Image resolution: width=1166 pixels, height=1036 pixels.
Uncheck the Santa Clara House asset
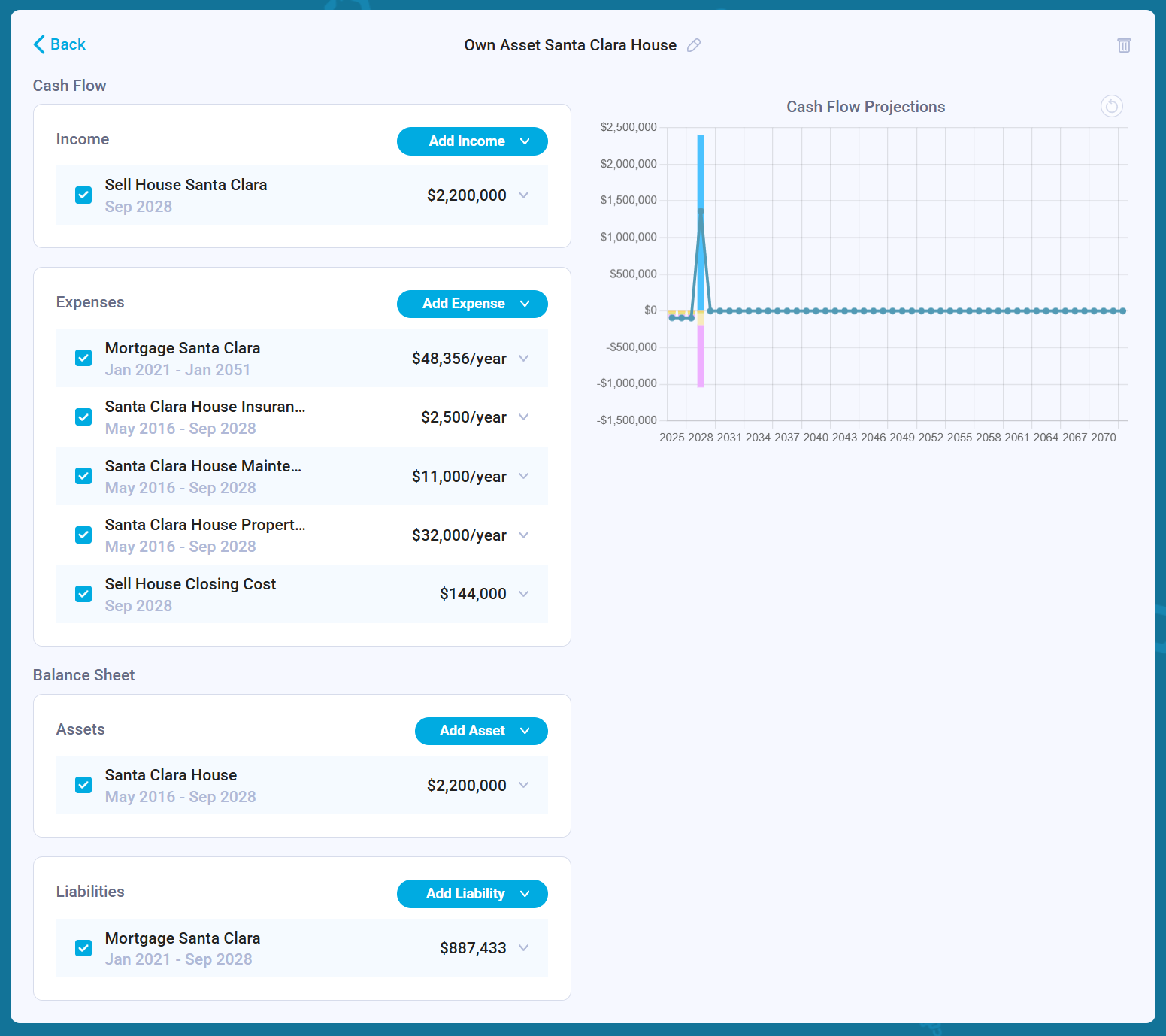click(x=83, y=785)
